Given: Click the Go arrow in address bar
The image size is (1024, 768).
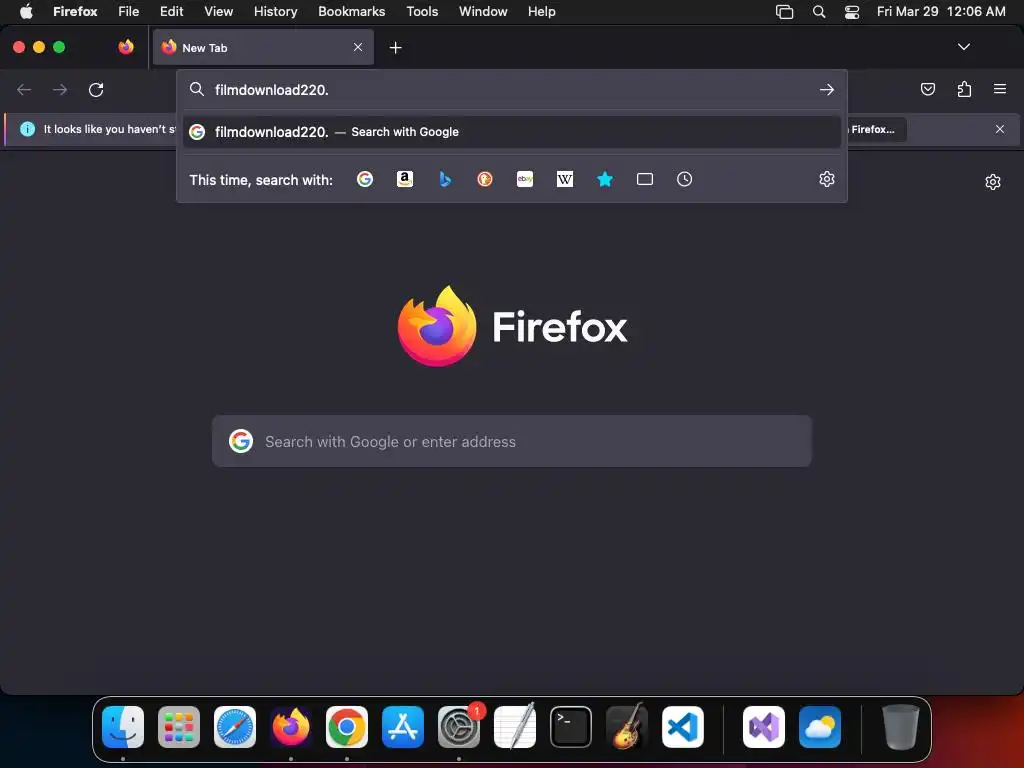Looking at the screenshot, I should (827, 89).
